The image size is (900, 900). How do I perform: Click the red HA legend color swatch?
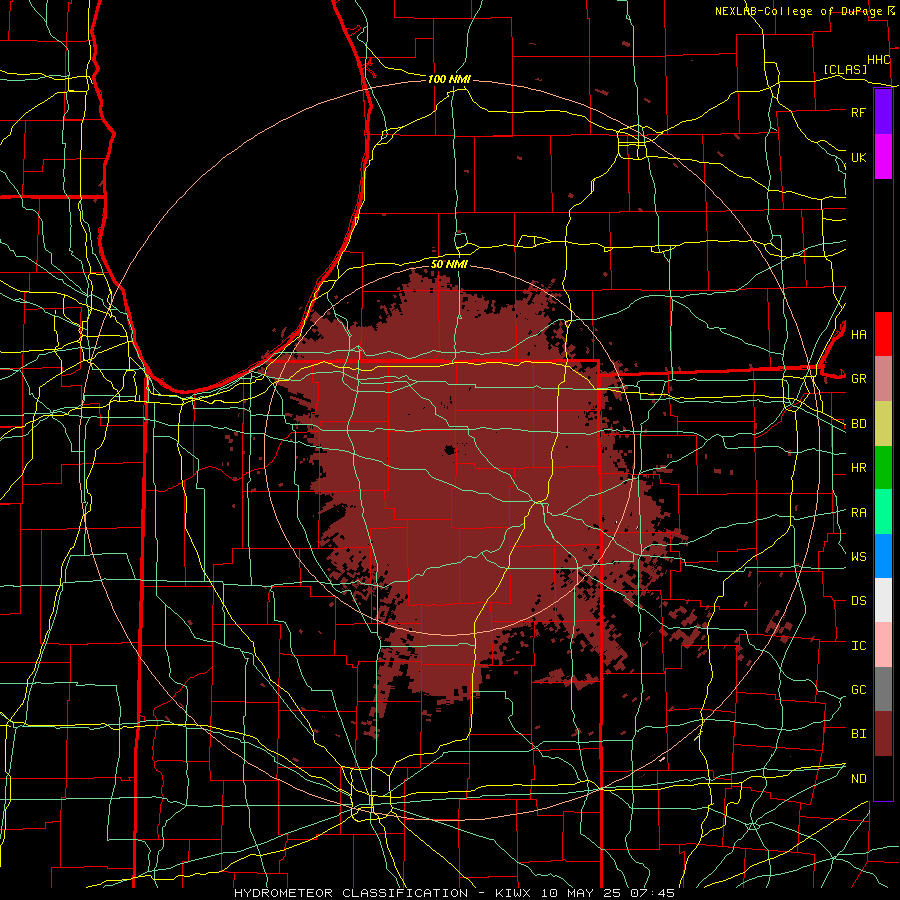click(x=883, y=334)
